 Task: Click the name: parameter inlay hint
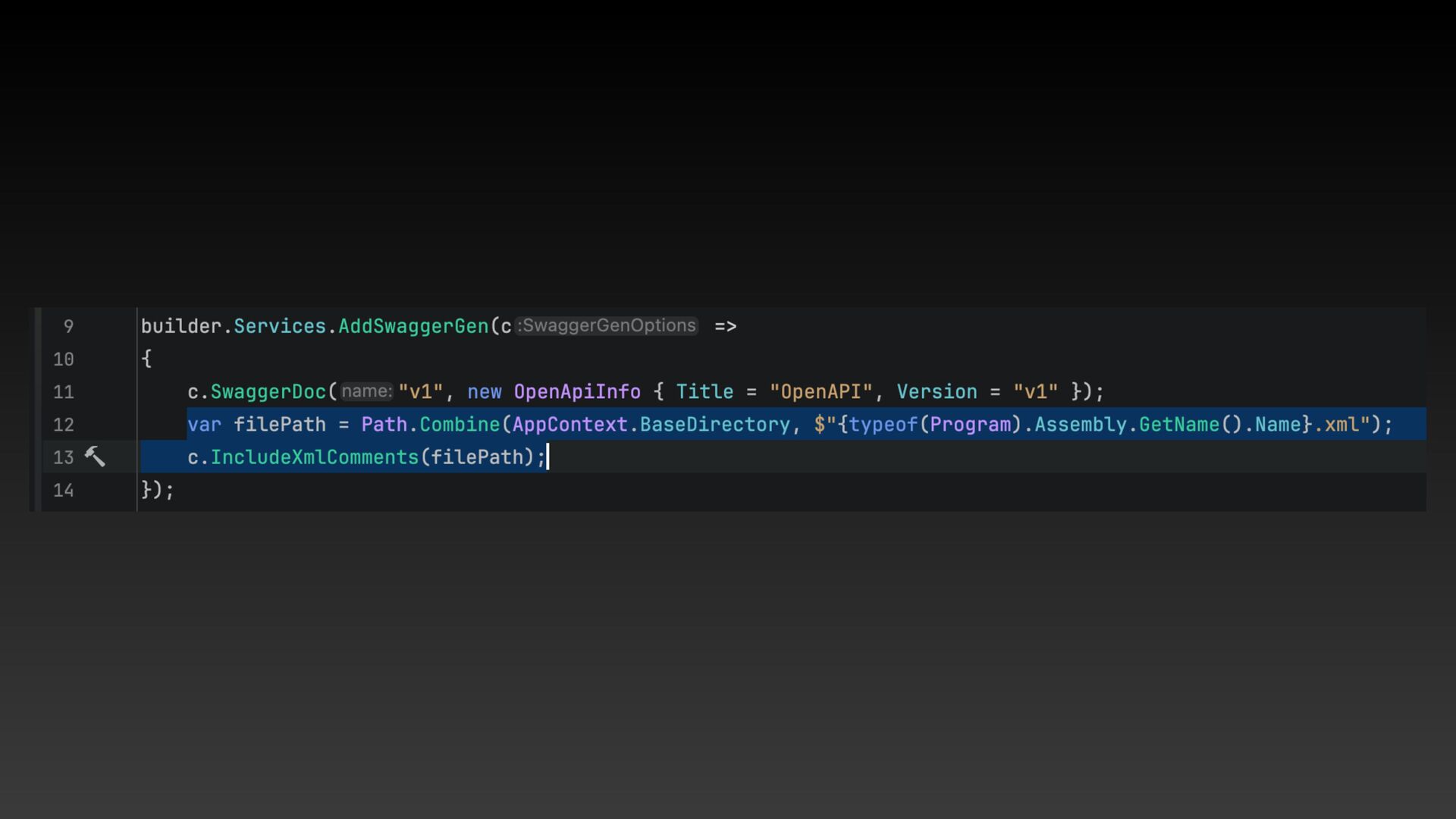tap(366, 392)
